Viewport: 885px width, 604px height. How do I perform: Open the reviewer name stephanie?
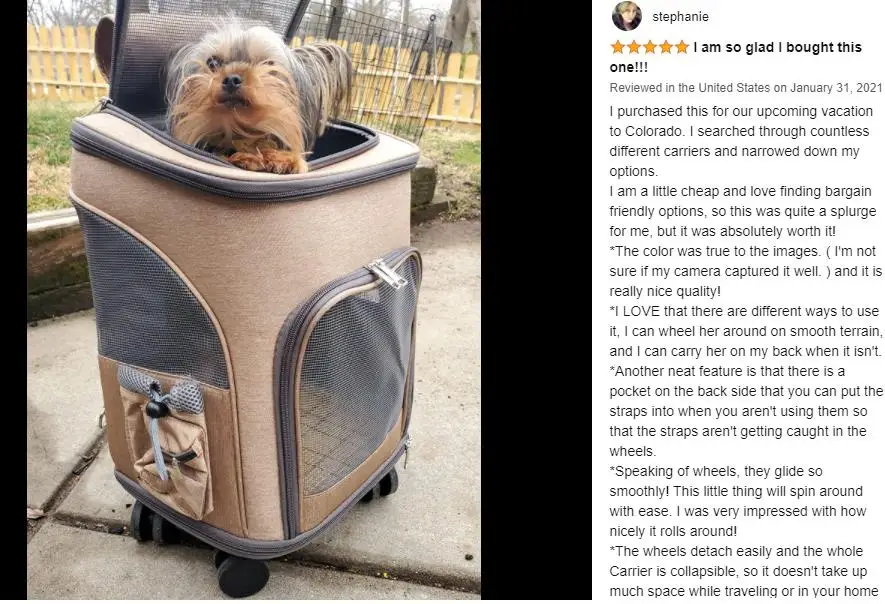[x=680, y=16]
